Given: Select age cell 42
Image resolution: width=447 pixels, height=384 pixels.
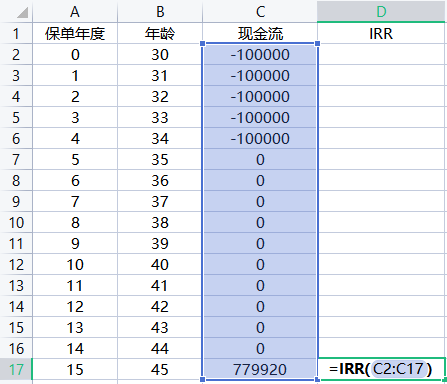Looking at the screenshot, I should 160,306.
